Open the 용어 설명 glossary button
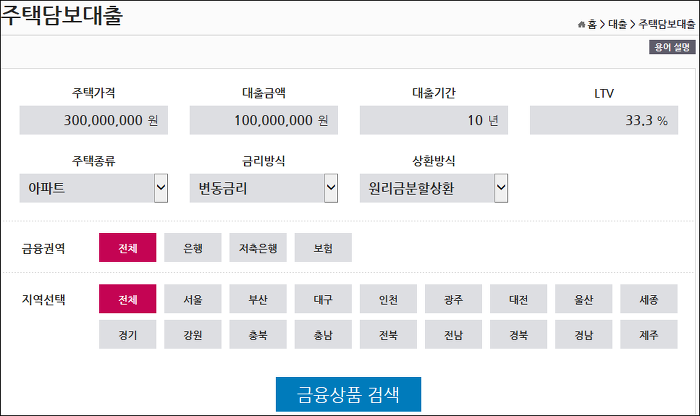 [672, 47]
